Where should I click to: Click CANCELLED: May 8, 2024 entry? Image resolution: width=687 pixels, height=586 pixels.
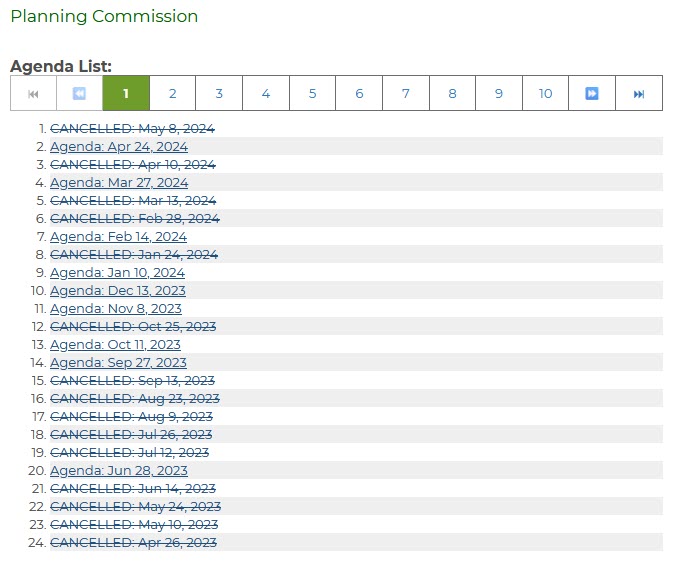(132, 129)
